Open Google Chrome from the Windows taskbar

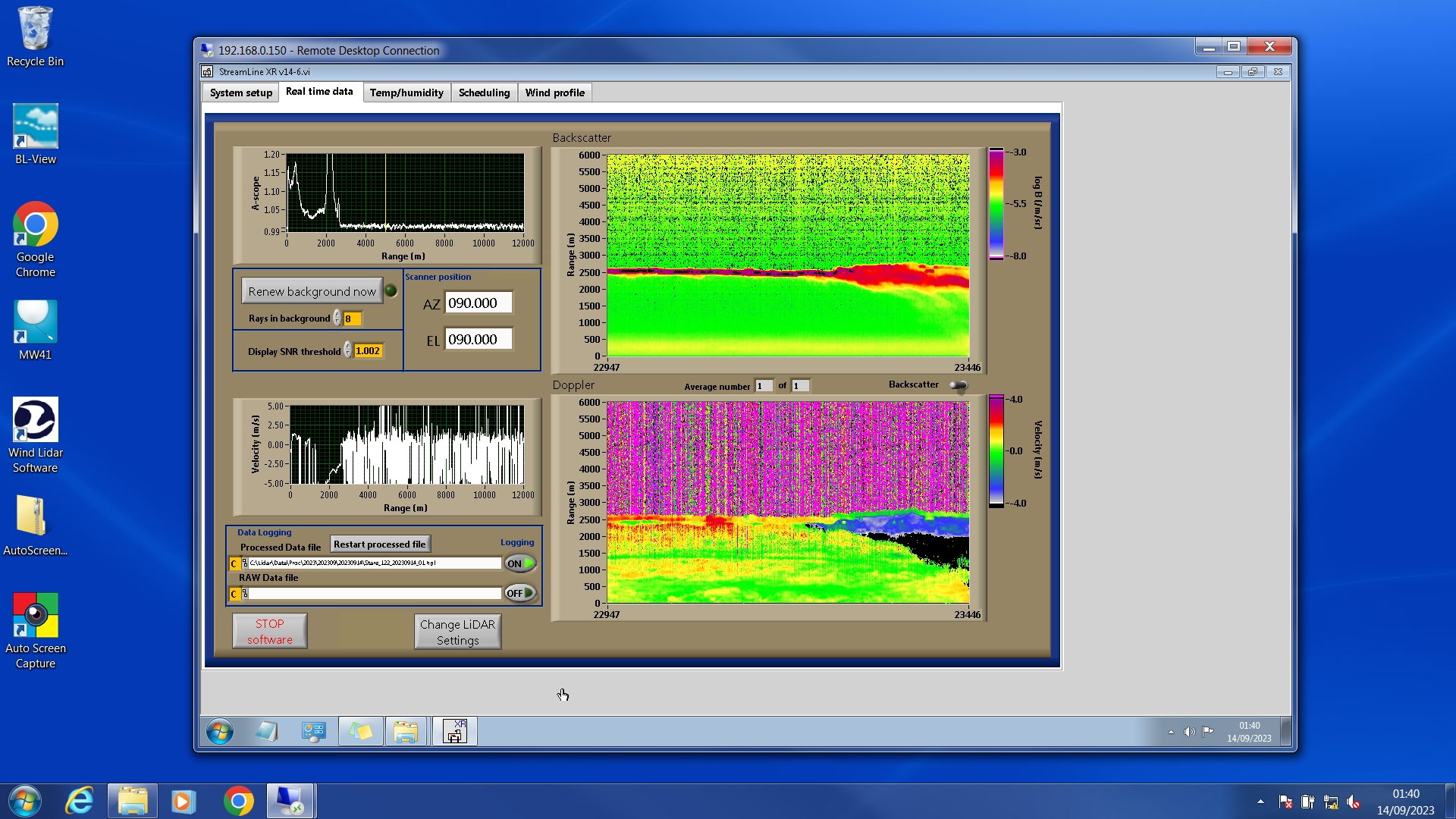(x=238, y=801)
